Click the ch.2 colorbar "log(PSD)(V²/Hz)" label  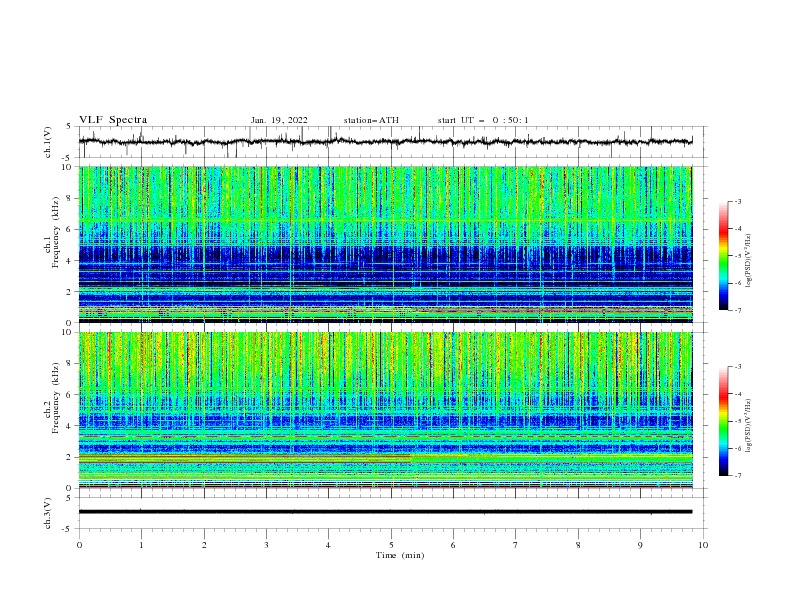coord(749,426)
